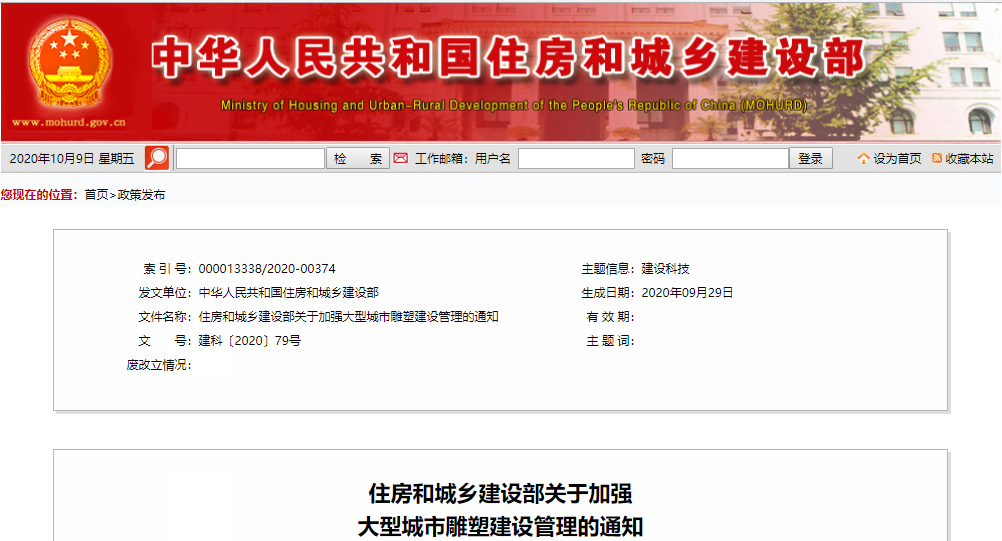1002x541 pixels.
Task: Focus the 用户名 username field
Action: pyautogui.click(x=576, y=158)
